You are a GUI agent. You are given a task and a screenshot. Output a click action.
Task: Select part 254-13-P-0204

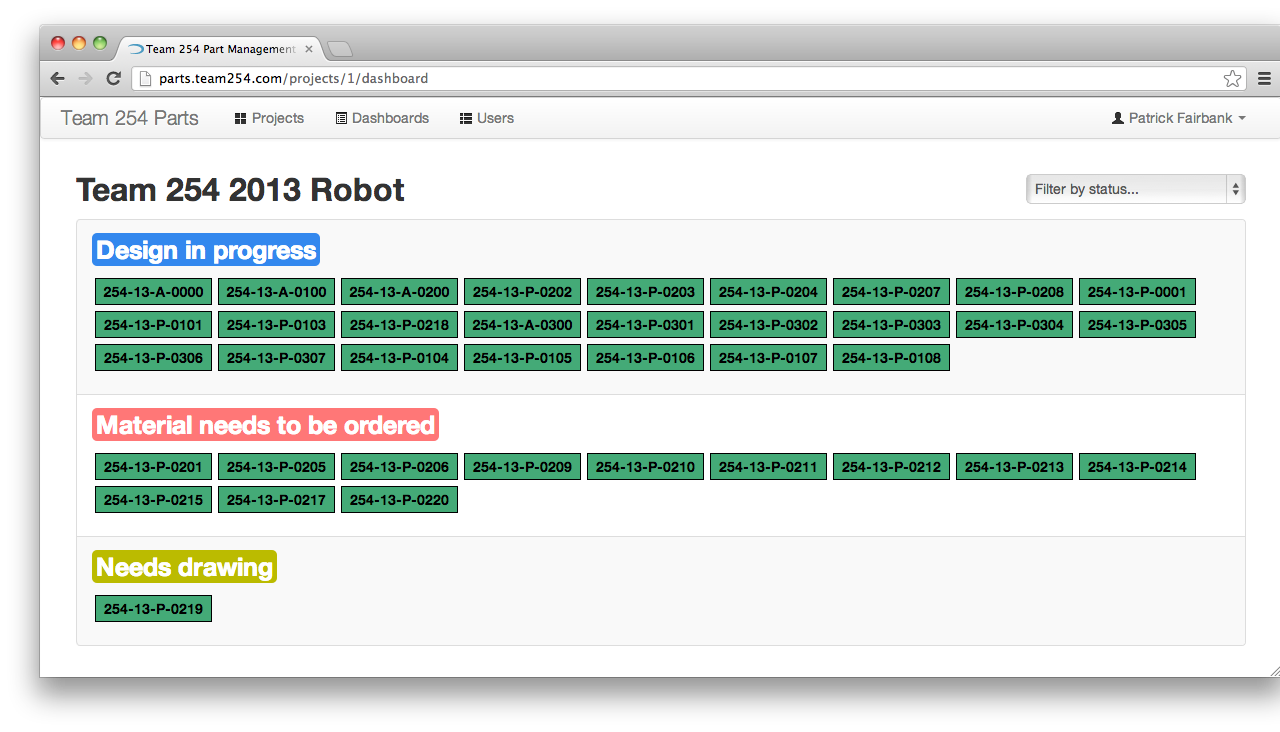[768, 292]
